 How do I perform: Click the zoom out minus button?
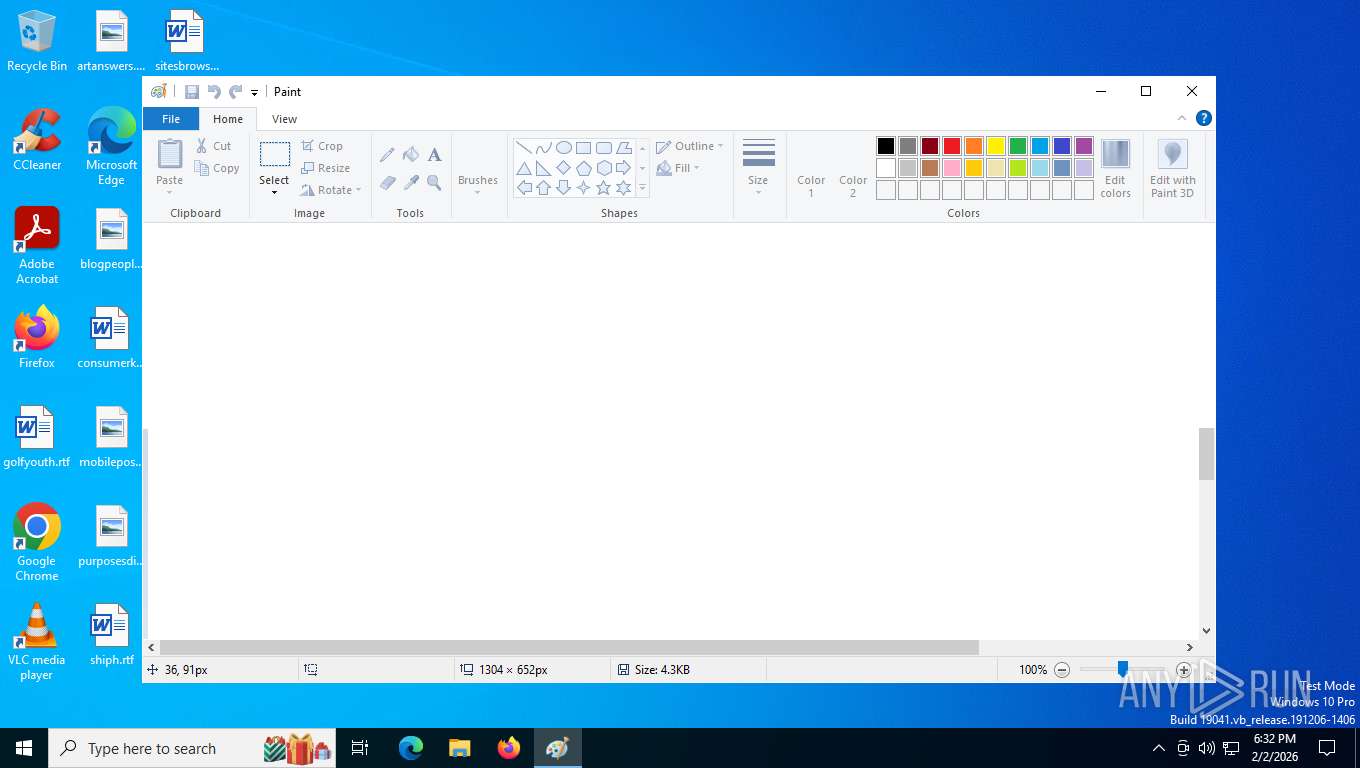click(1062, 670)
